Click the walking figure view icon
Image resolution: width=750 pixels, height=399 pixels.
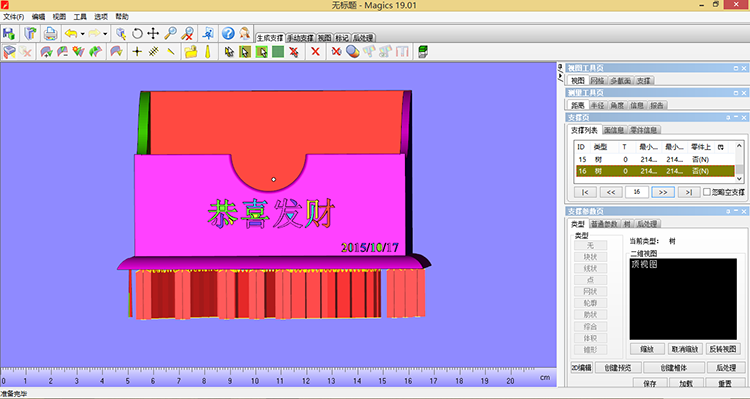point(208,33)
